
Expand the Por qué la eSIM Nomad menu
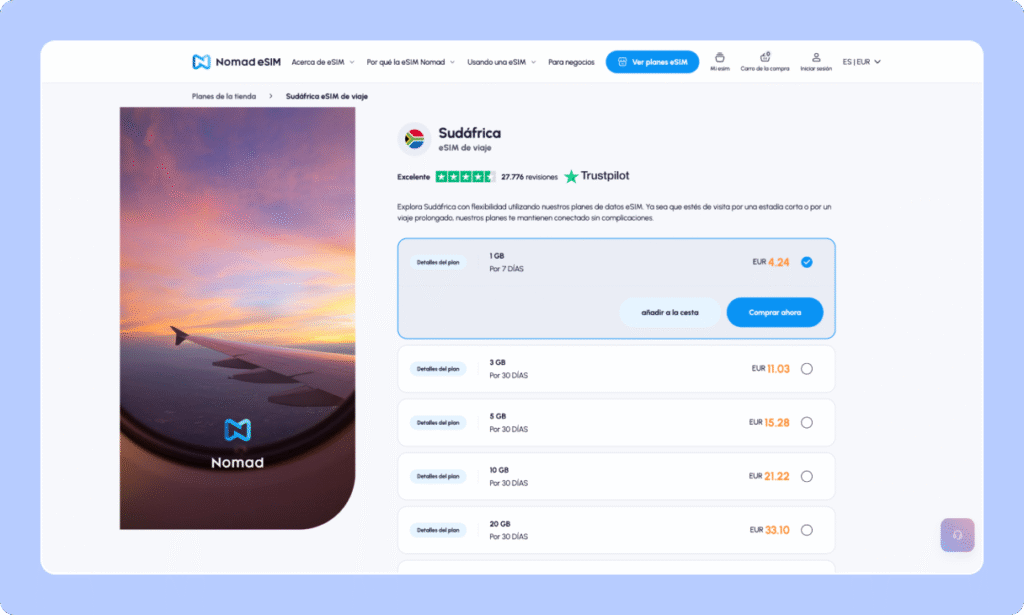point(410,62)
